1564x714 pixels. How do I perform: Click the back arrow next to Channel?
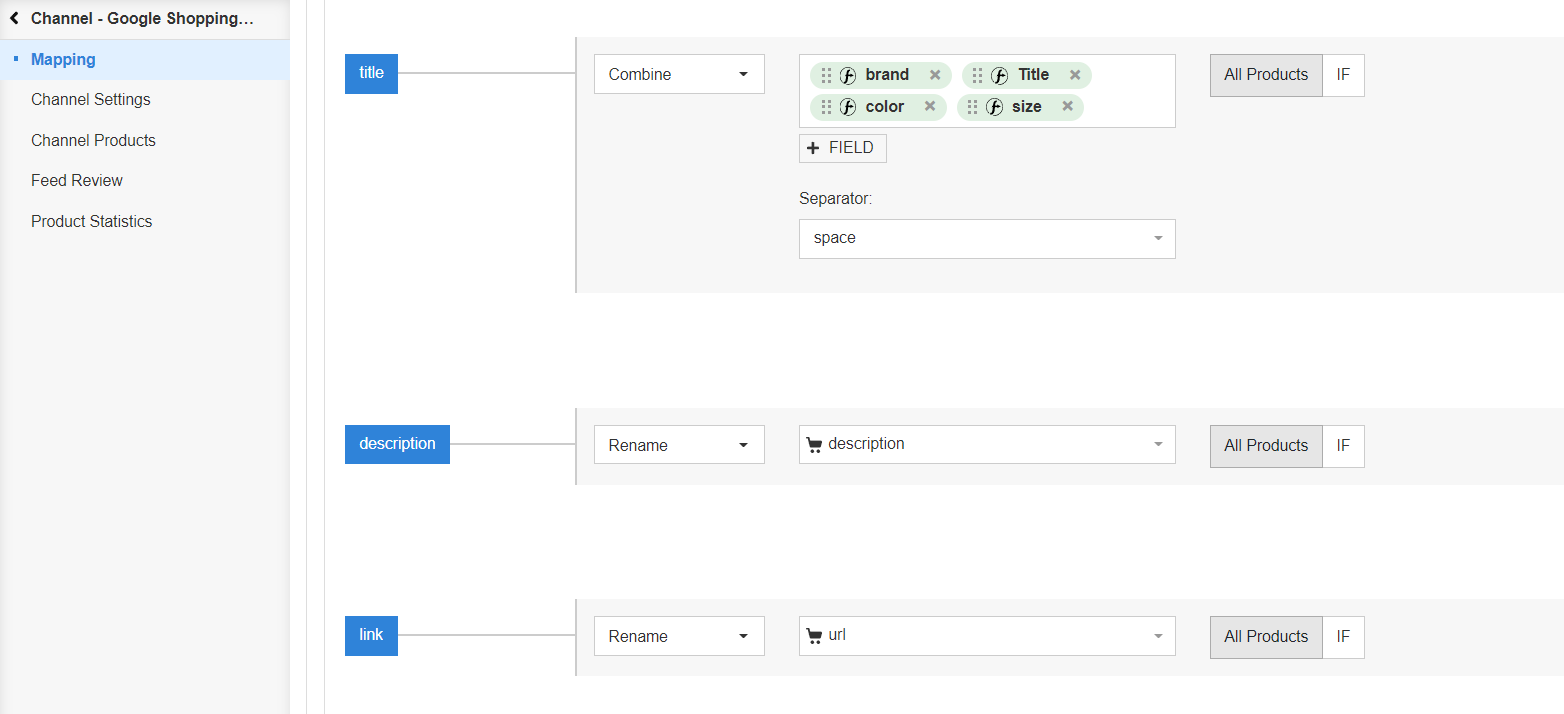click(14, 18)
